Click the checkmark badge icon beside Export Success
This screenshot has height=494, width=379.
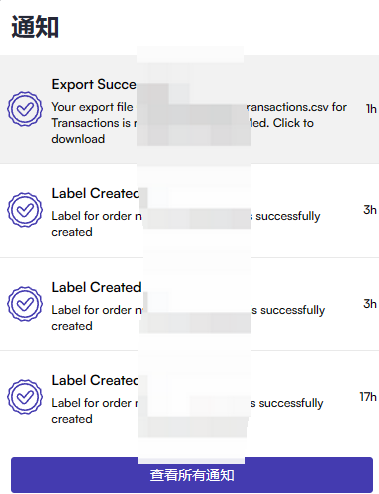coord(25,109)
